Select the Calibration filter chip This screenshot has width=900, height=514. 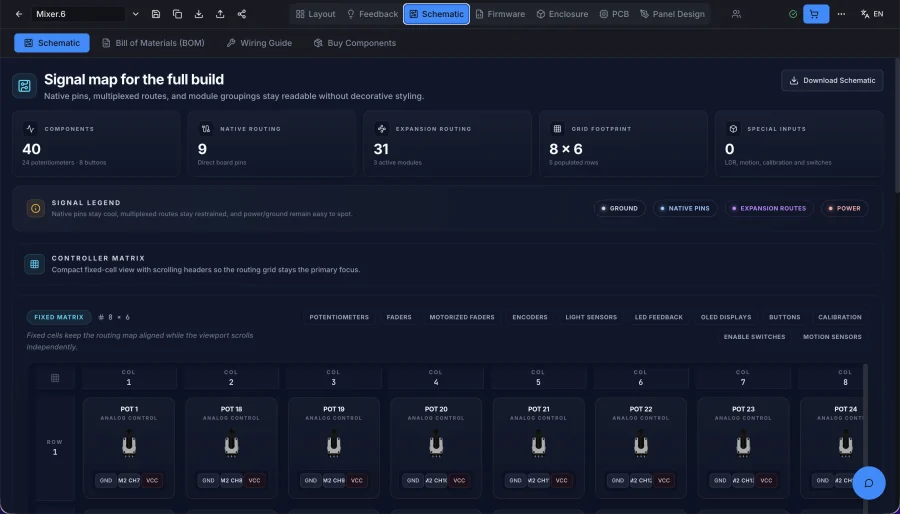point(840,317)
